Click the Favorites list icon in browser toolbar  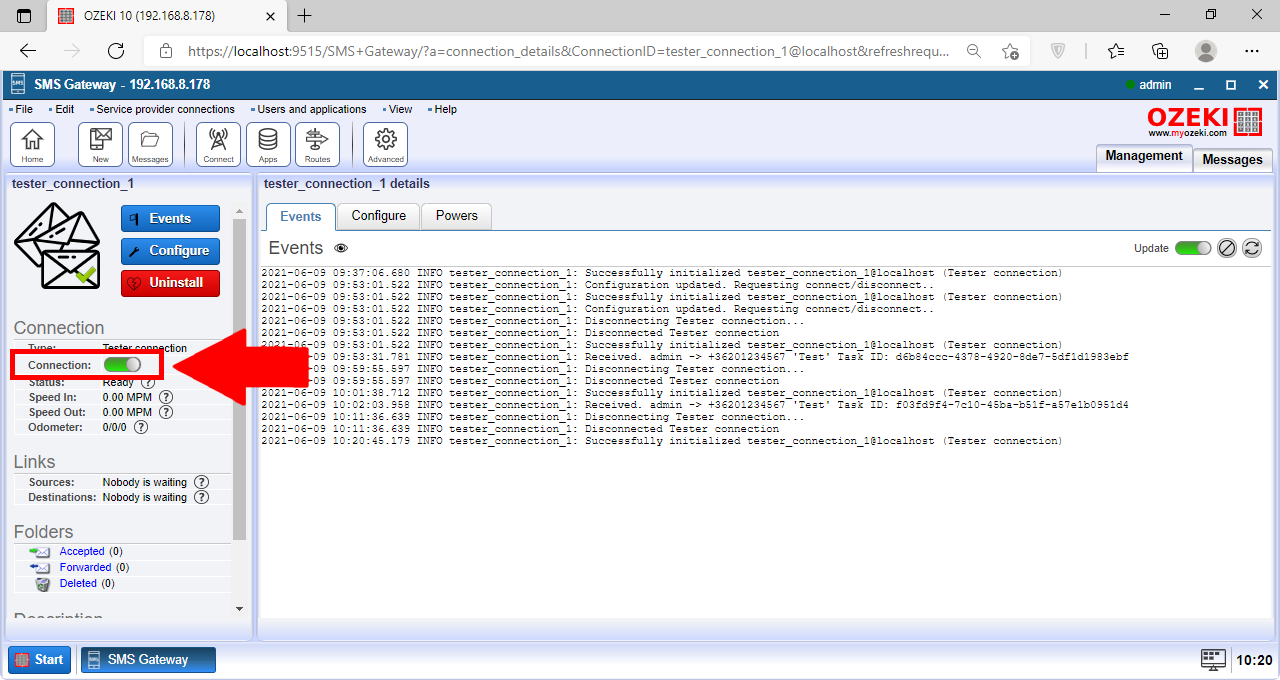click(x=1116, y=51)
